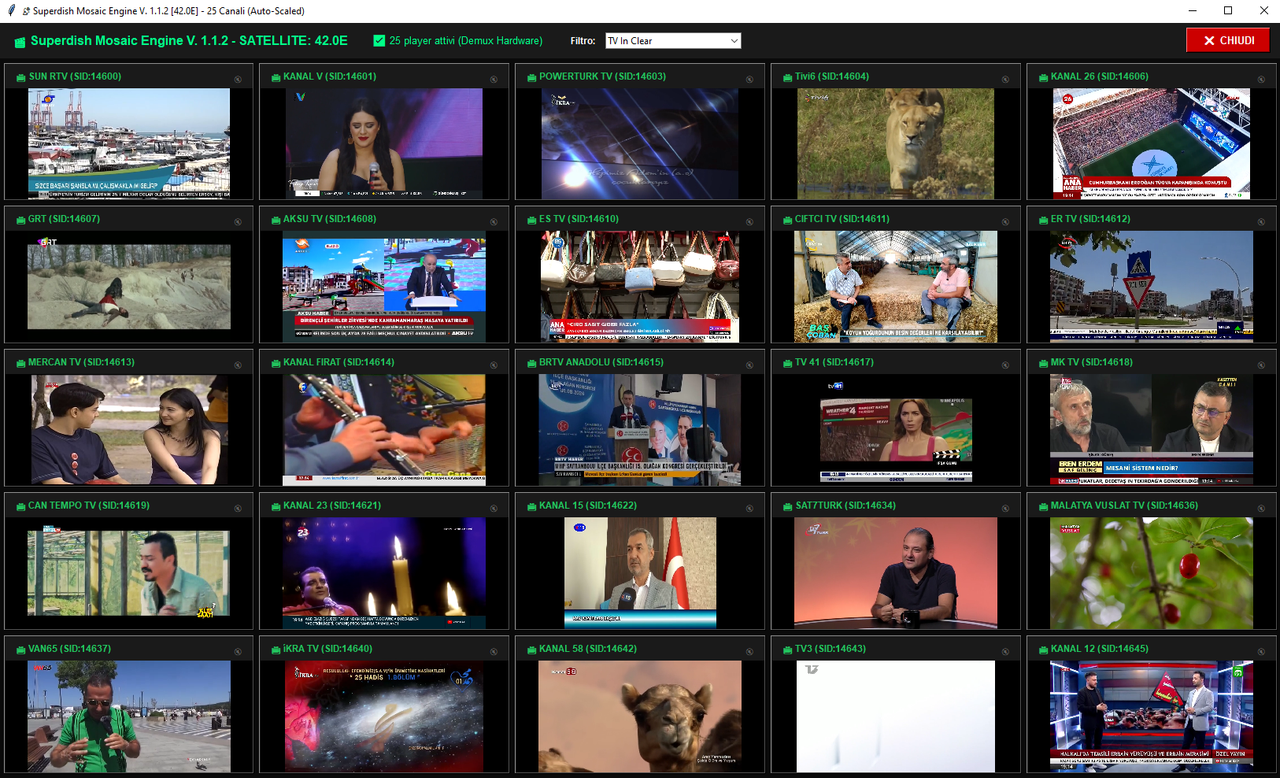The width and height of the screenshot is (1280, 778).
Task: Uncheck the 25 player attivi checkbox
Action: pyautogui.click(x=379, y=41)
